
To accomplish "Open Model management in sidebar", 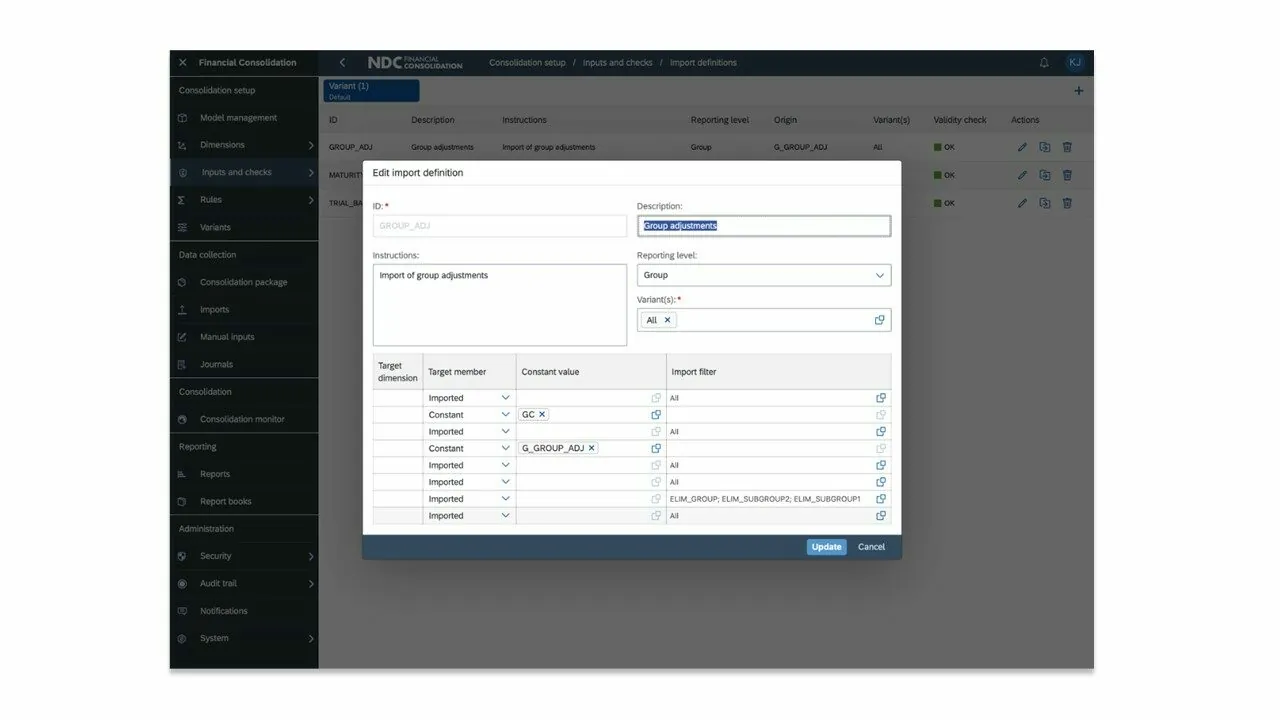I will point(238,118).
